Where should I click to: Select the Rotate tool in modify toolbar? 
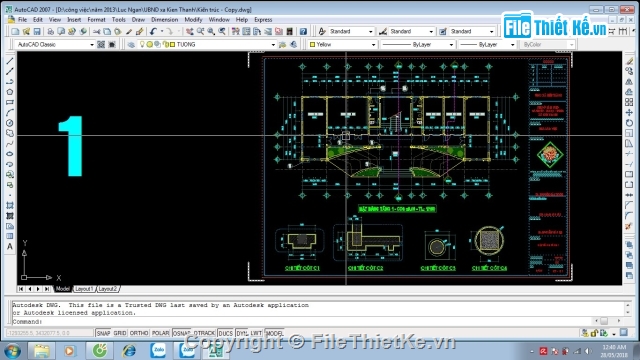(629, 123)
